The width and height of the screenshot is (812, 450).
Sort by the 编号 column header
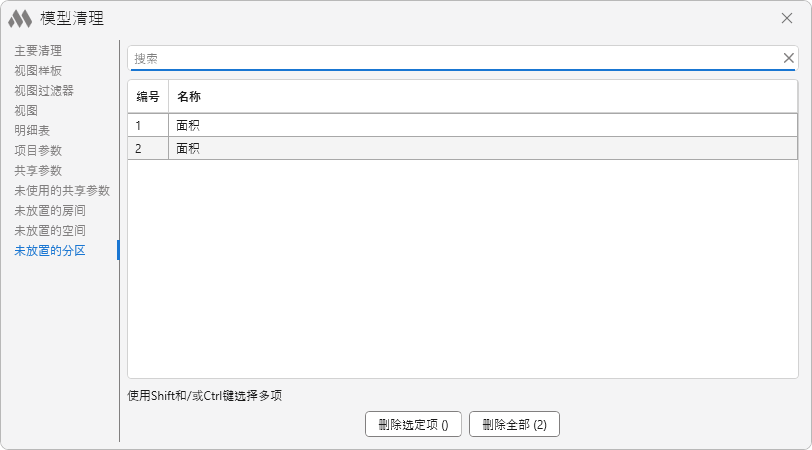click(148, 97)
